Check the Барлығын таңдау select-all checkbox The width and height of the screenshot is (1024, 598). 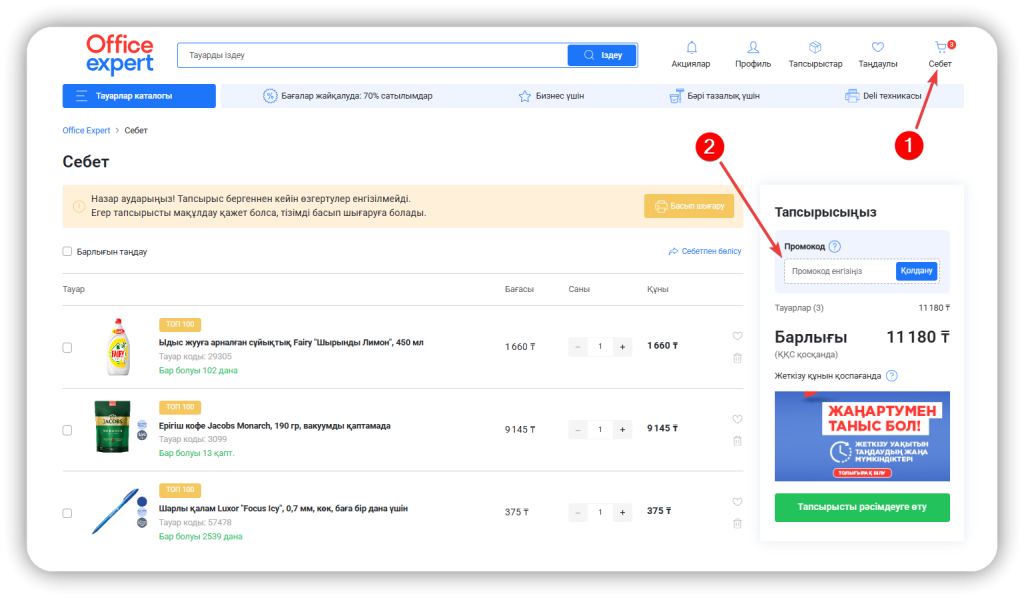(x=67, y=252)
